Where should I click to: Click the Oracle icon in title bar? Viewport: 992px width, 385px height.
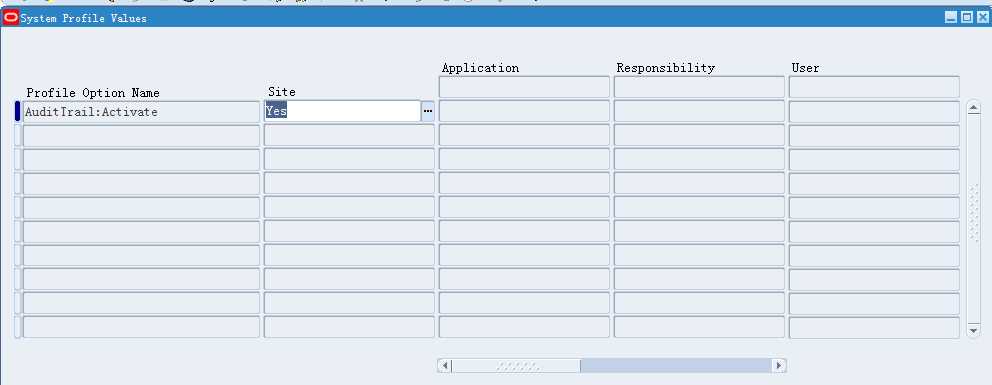(x=11, y=18)
